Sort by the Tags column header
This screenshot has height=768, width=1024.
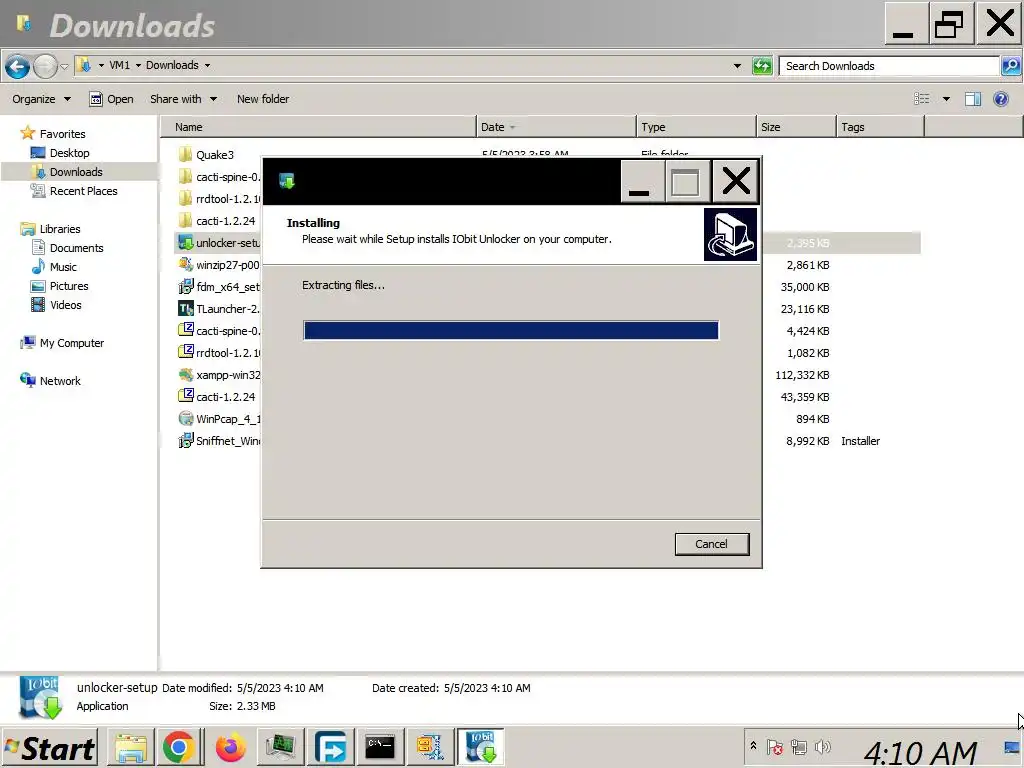(880, 127)
